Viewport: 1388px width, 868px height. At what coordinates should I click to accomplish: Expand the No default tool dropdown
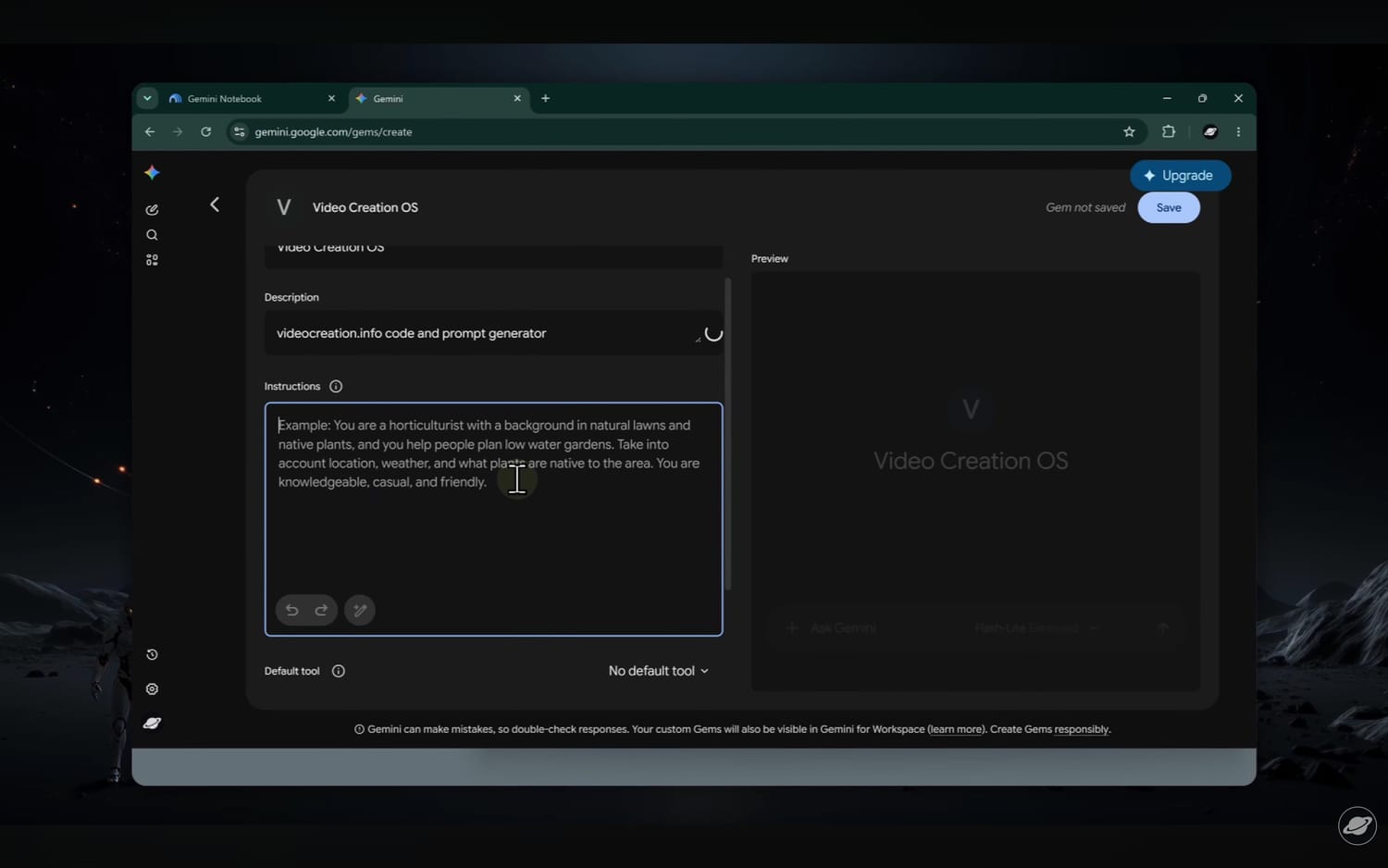[x=658, y=671]
